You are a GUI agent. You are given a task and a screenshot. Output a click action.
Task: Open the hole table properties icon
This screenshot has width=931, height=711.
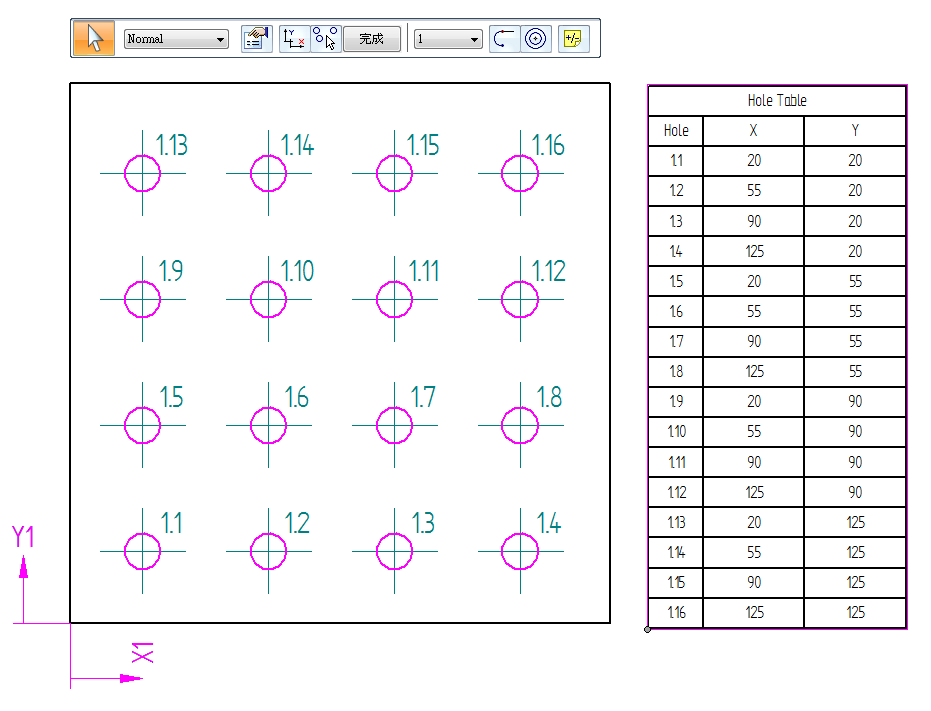point(256,39)
